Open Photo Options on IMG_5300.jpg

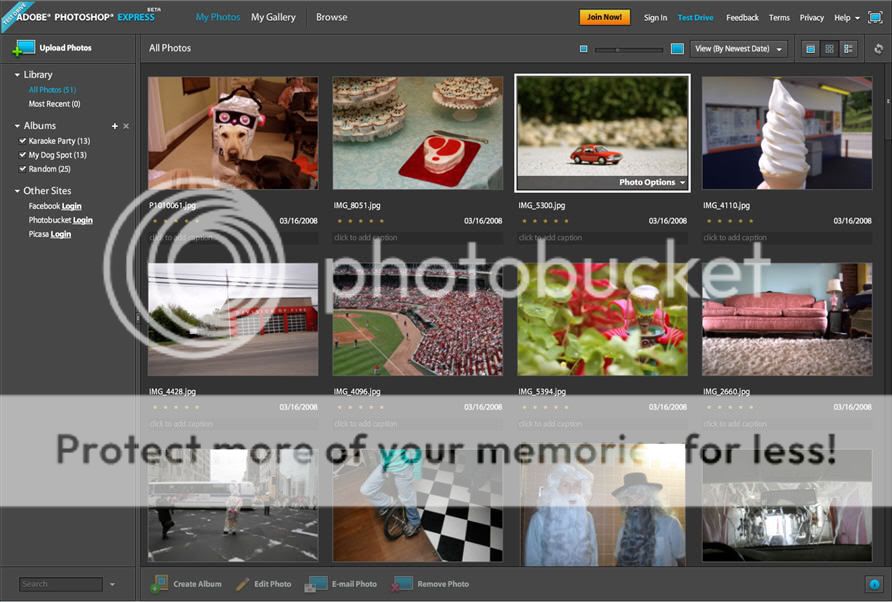[x=652, y=182]
